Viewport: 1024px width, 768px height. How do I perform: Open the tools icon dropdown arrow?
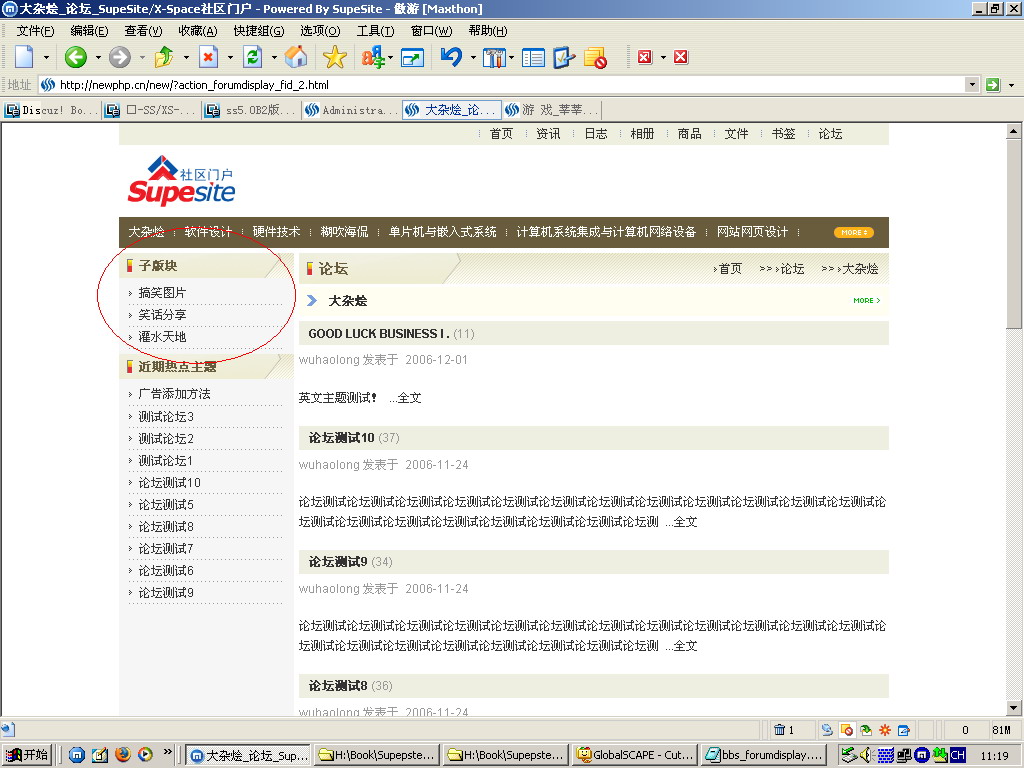[511, 57]
